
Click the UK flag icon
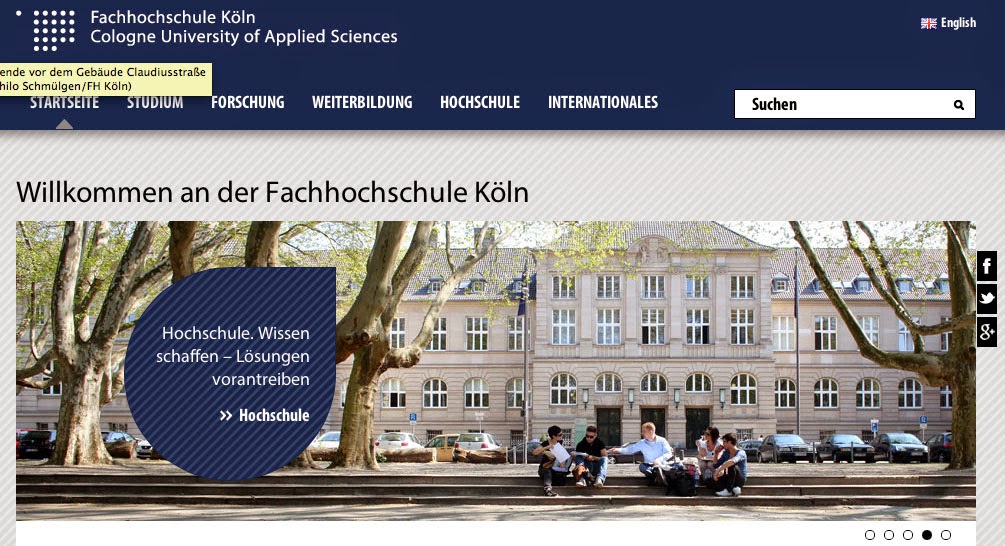click(929, 23)
